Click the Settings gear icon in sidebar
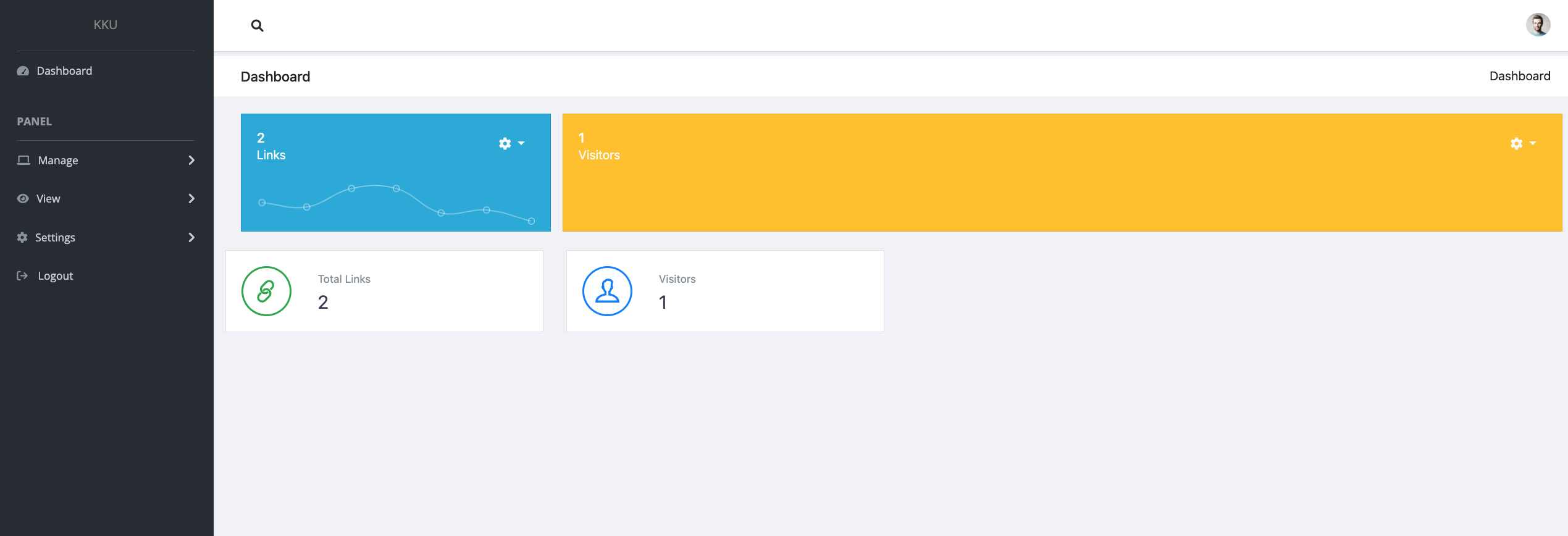The height and width of the screenshot is (536, 1568). (22, 238)
